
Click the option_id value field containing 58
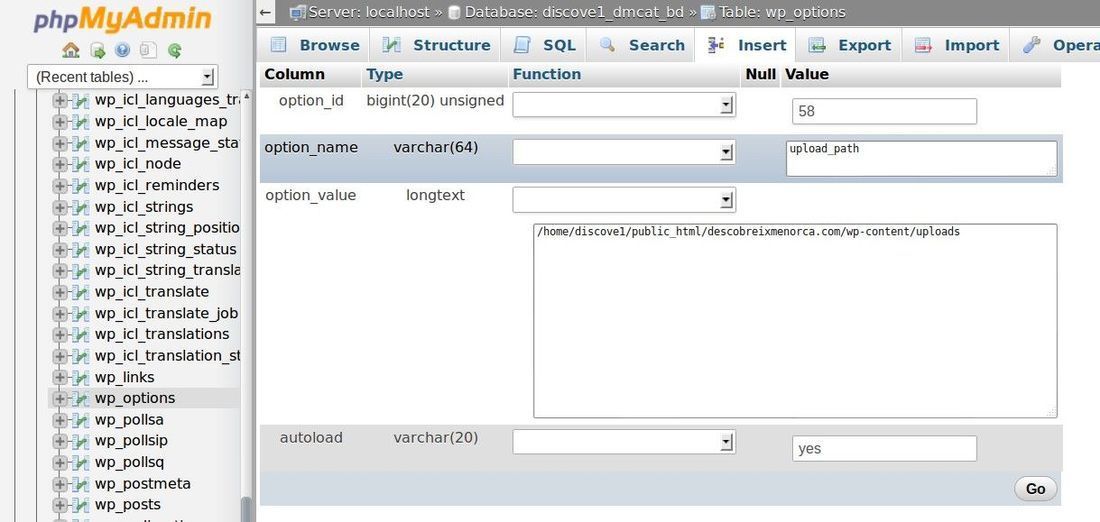click(884, 112)
